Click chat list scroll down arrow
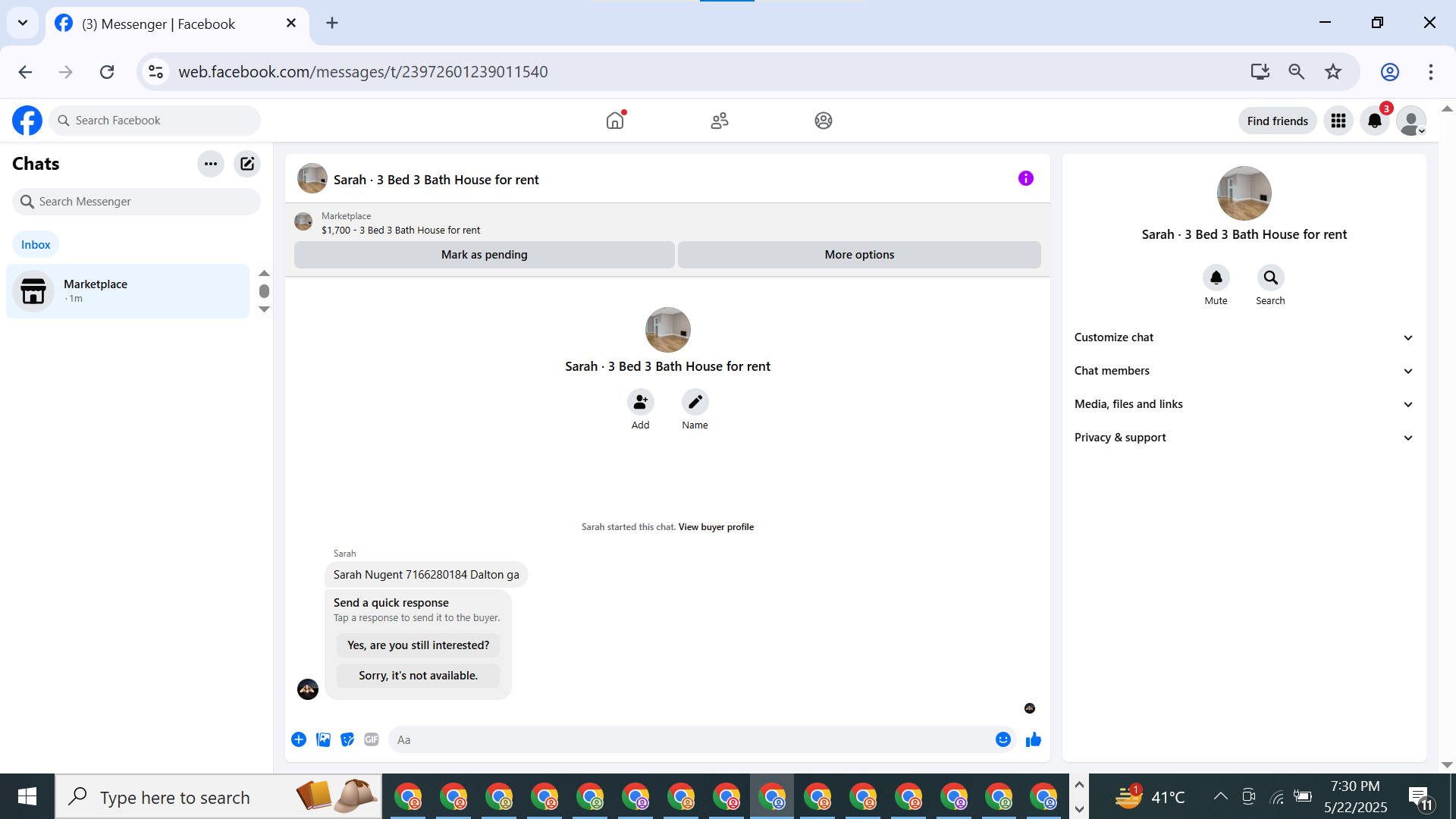This screenshot has width=1456, height=819. tap(264, 309)
